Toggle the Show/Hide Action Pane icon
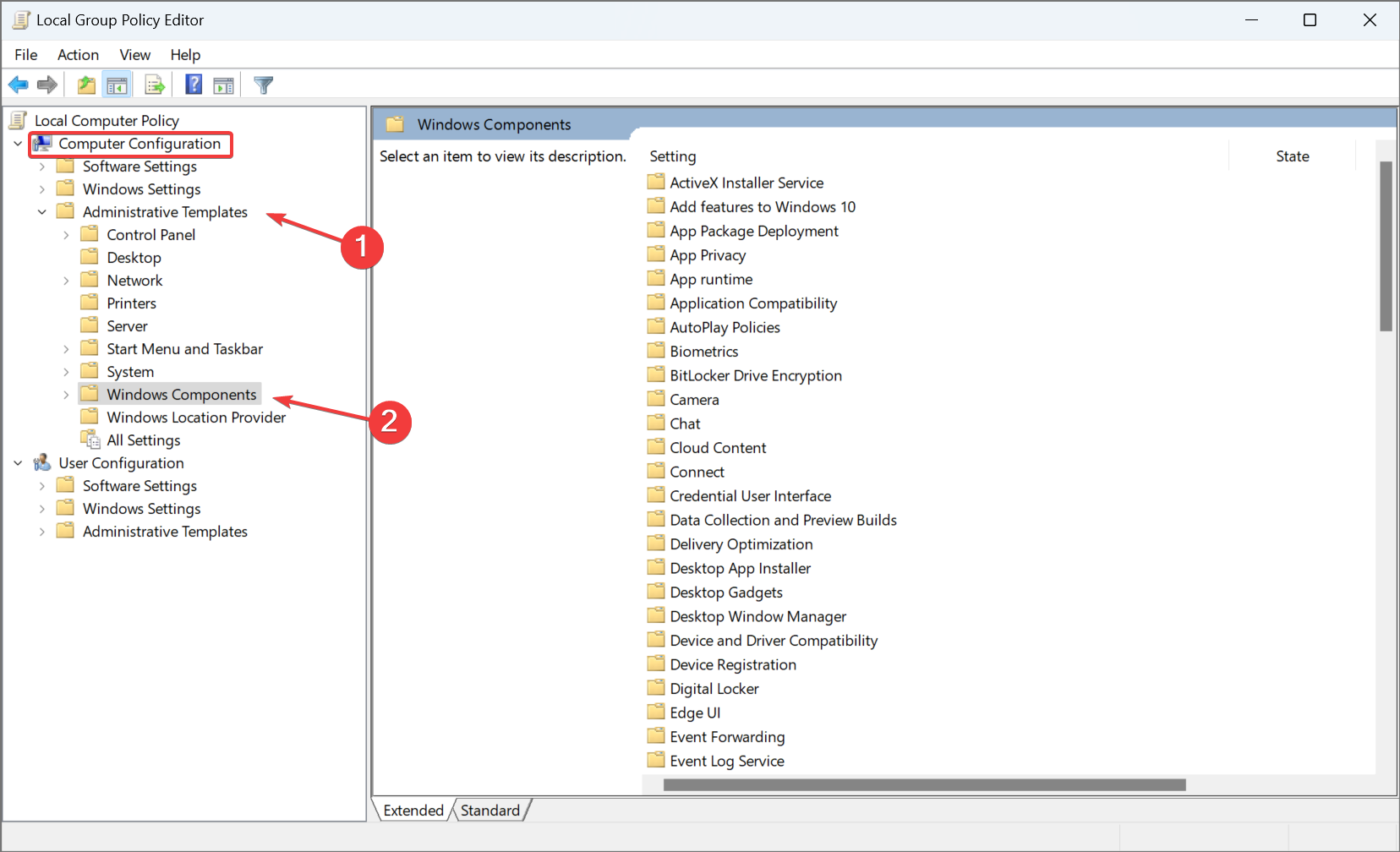Viewport: 1400px width, 852px height. [x=224, y=85]
